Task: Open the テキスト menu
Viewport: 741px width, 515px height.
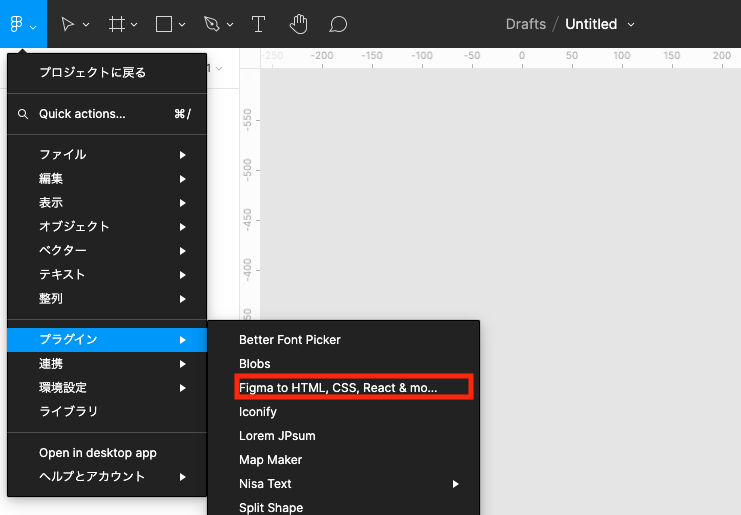Action: [107, 275]
